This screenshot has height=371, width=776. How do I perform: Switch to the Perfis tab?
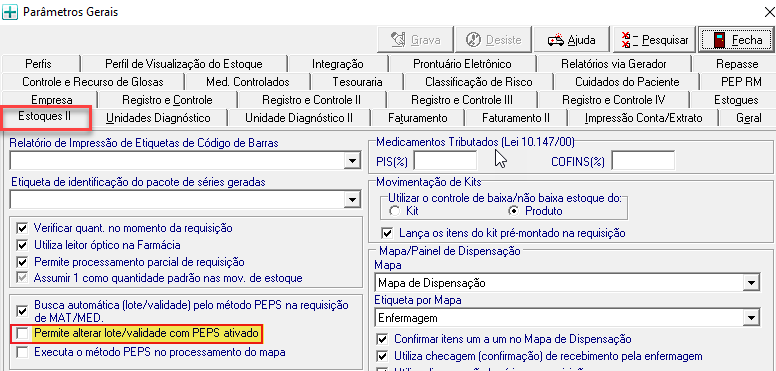(x=38, y=64)
